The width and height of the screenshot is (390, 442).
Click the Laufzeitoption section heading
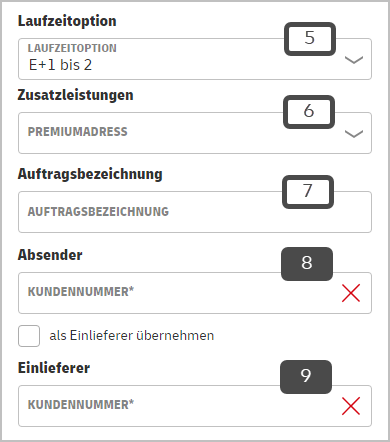pos(67,21)
